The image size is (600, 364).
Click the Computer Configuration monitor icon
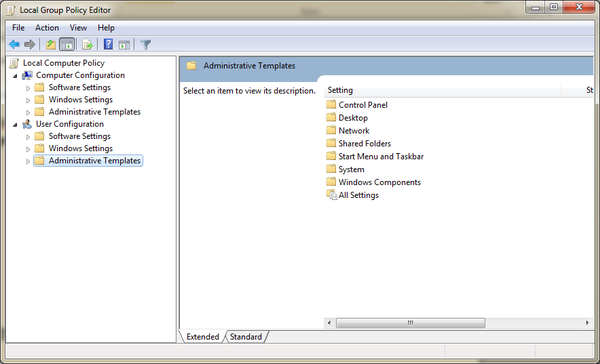(27, 75)
